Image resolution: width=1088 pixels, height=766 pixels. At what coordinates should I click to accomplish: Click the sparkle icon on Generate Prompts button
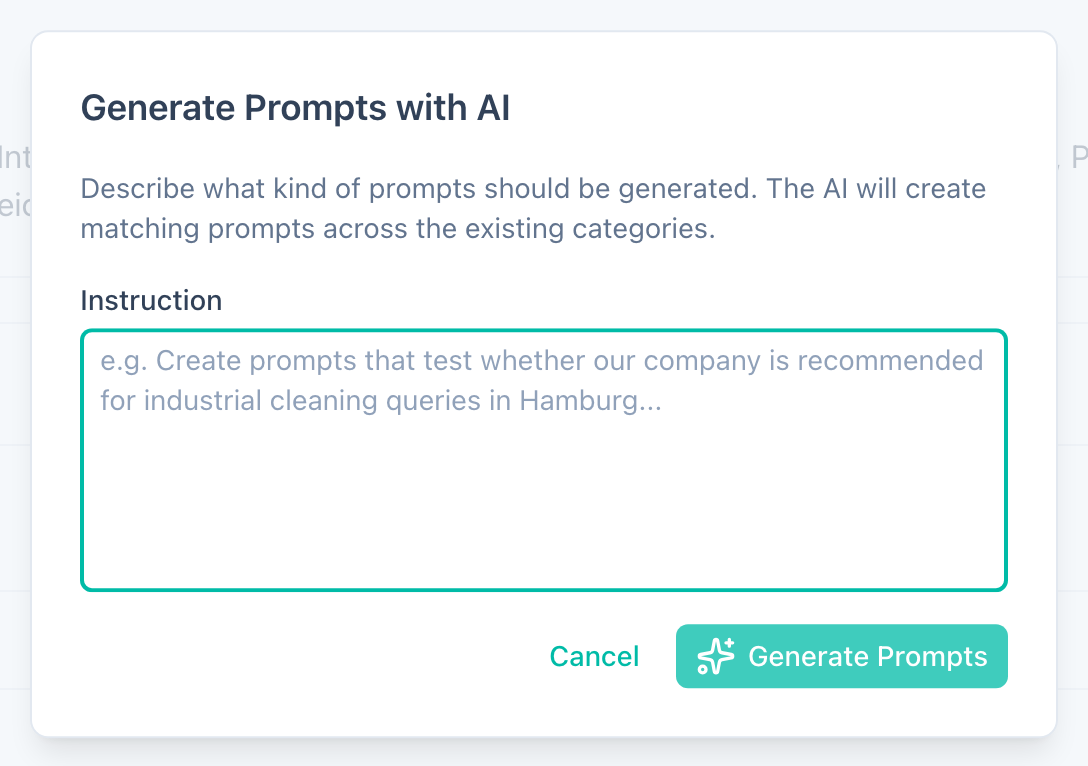click(716, 656)
